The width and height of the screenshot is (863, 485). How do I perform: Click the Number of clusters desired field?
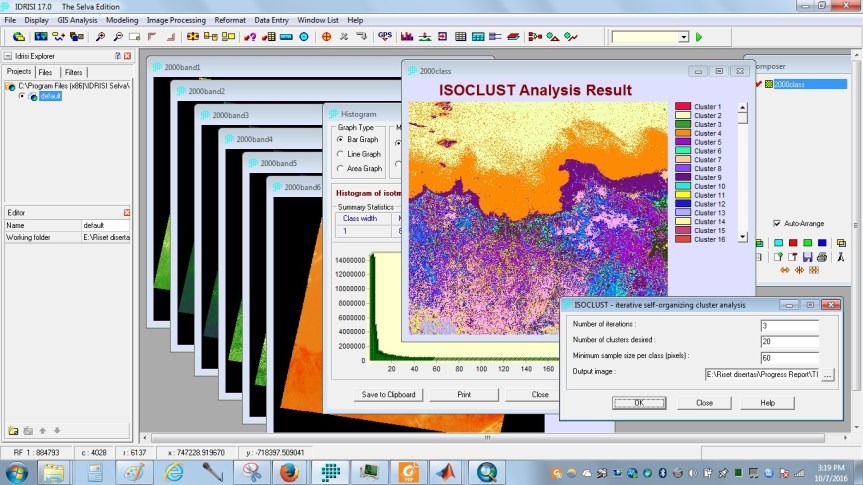click(790, 342)
